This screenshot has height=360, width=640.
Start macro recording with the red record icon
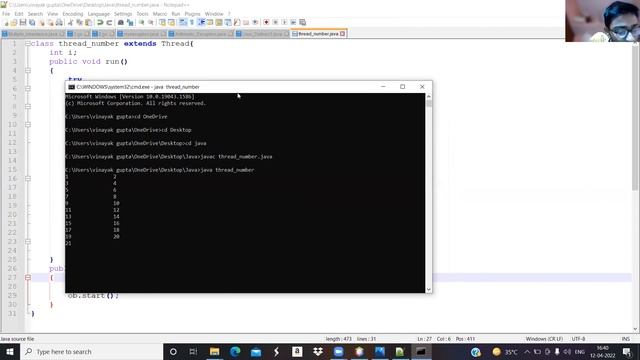266,22
